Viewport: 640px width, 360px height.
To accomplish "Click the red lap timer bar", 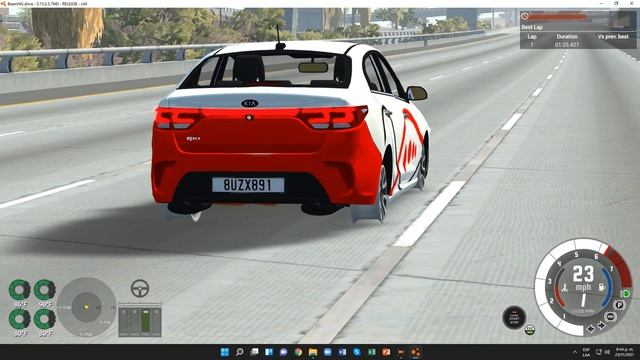I will click(558, 16).
